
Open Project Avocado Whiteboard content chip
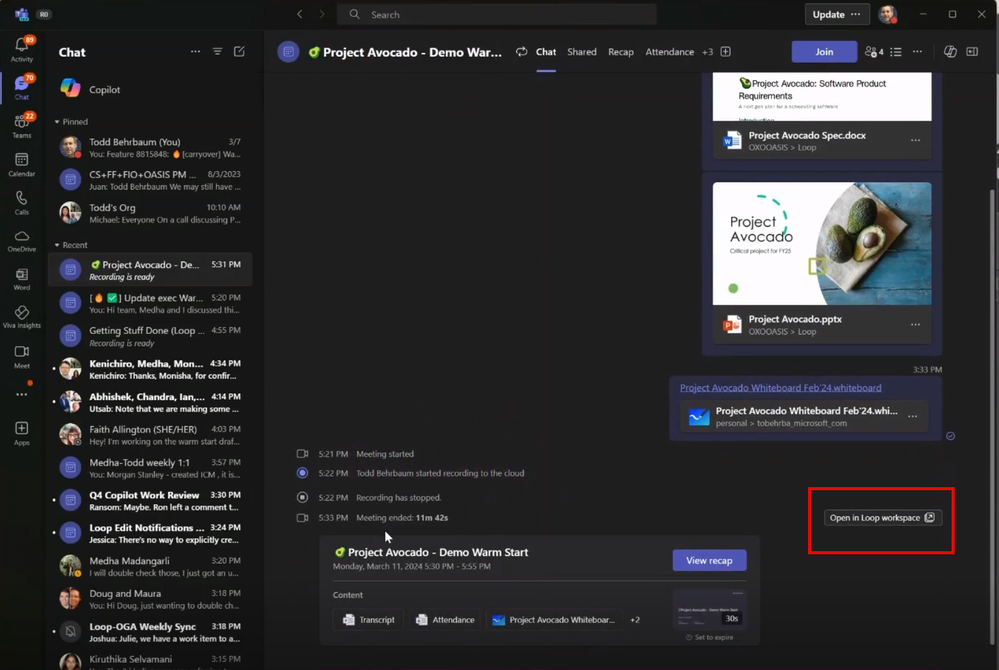point(554,620)
